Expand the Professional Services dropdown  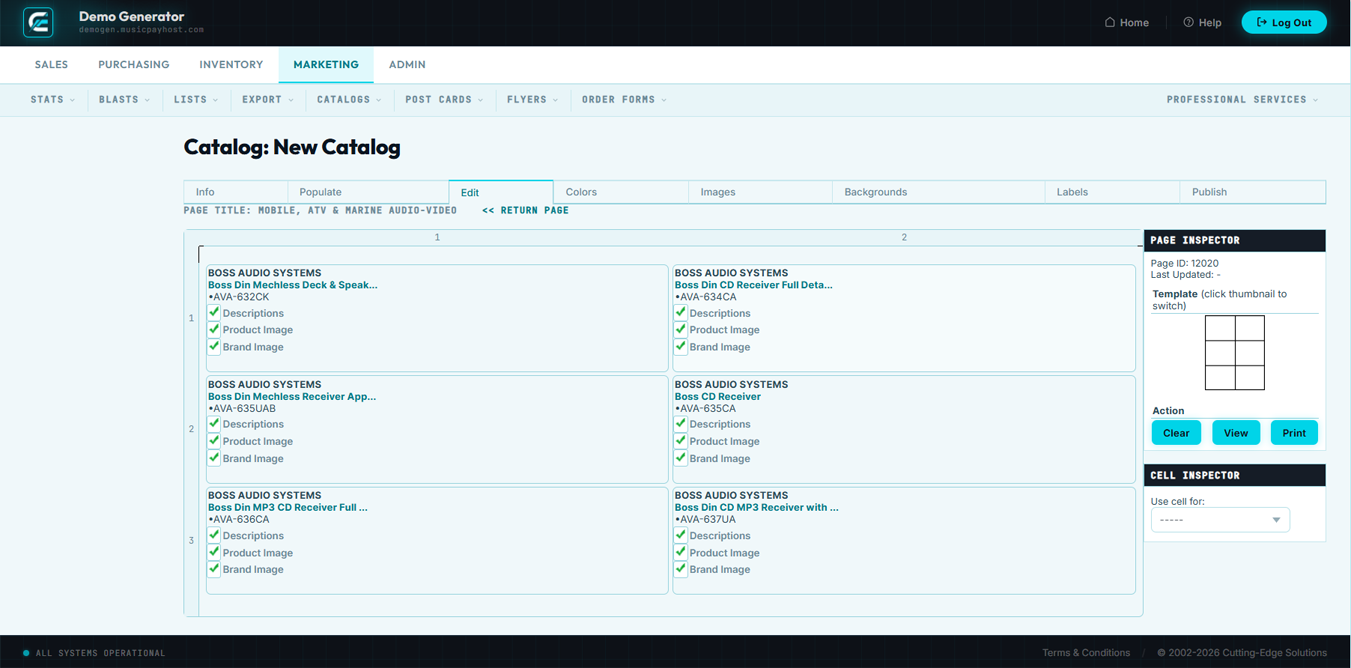tap(1242, 100)
